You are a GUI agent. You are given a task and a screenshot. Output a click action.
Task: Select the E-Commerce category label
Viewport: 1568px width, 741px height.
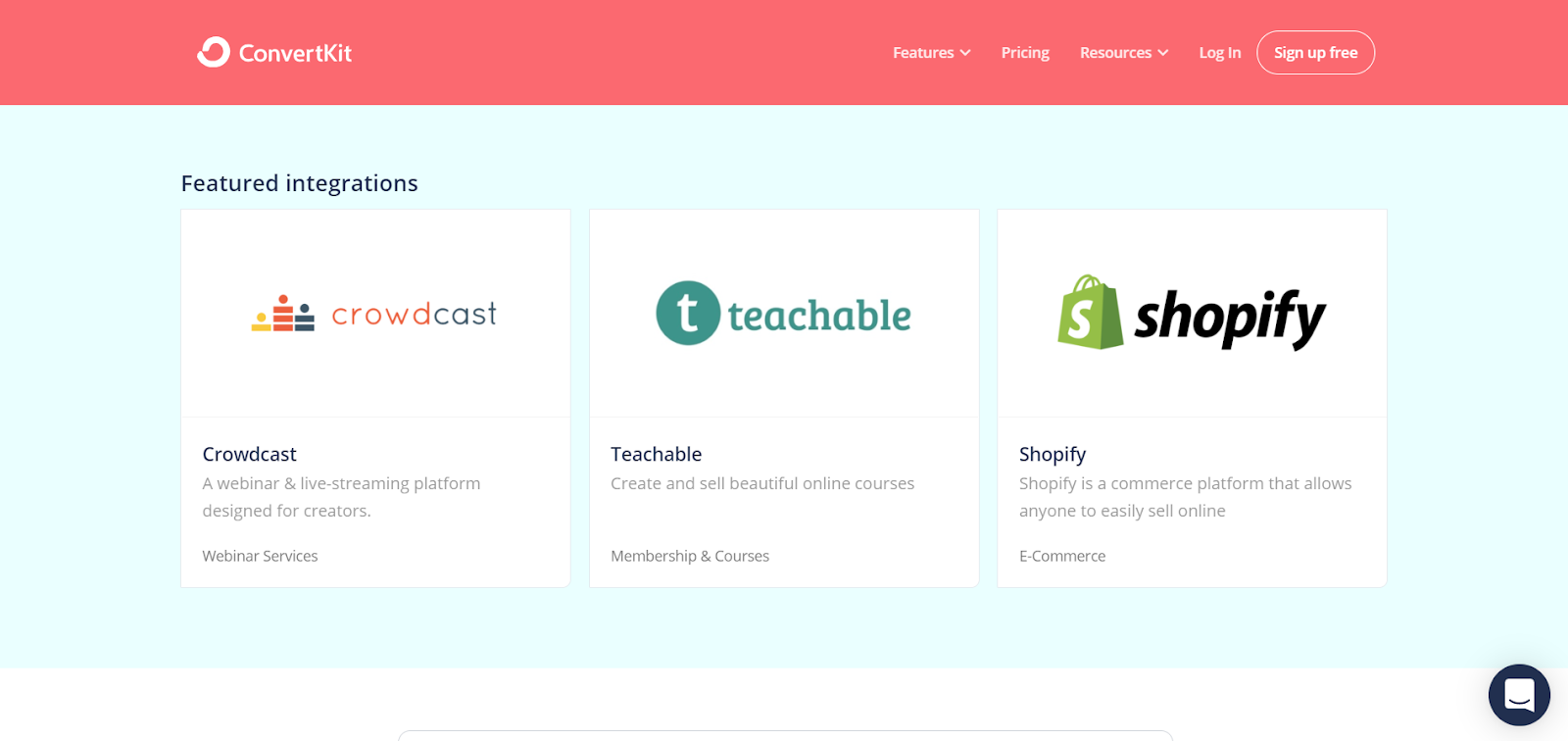coord(1062,556)
